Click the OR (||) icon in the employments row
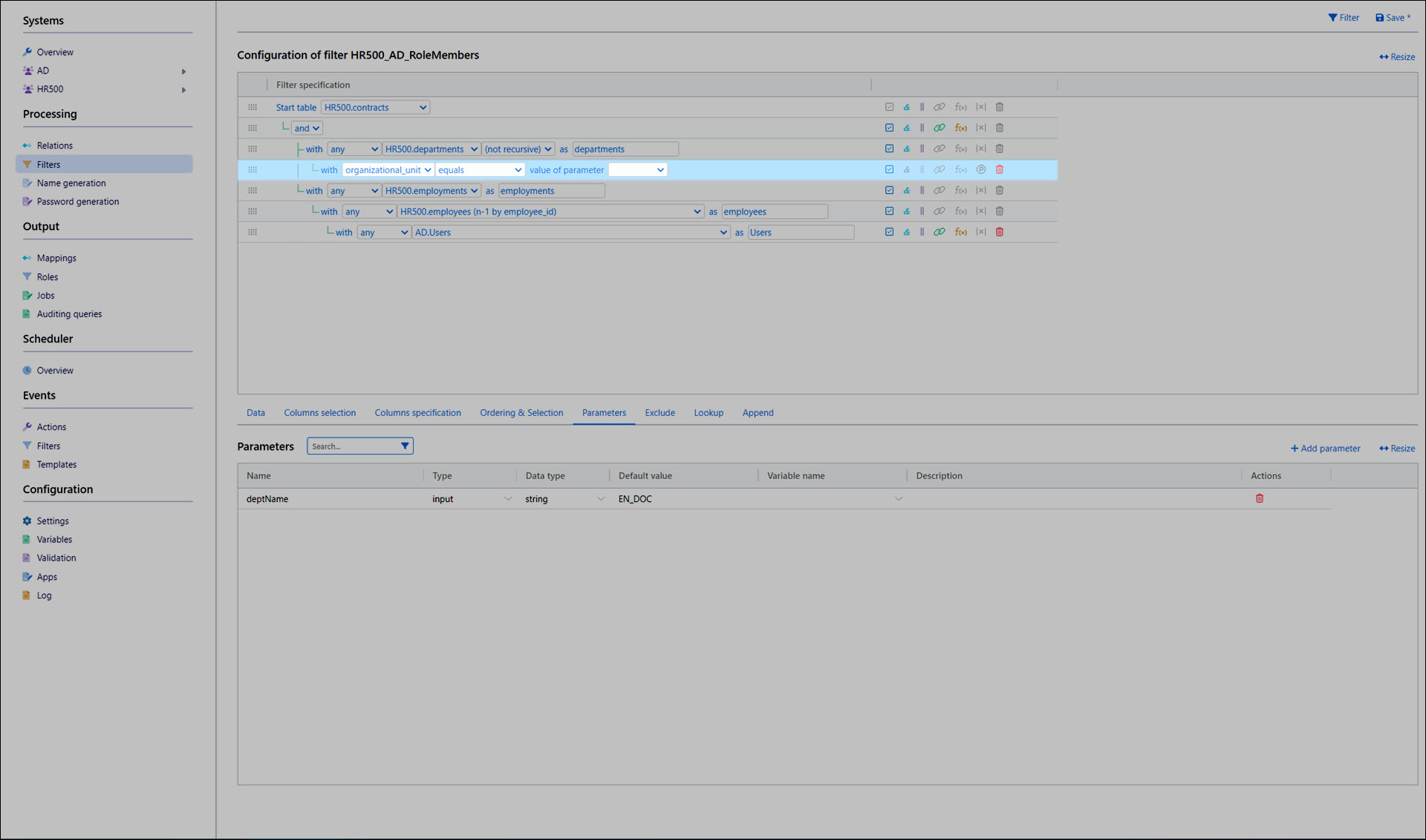Image resolution: width=1426 pixels, height=840 pixels. point(922,191)
